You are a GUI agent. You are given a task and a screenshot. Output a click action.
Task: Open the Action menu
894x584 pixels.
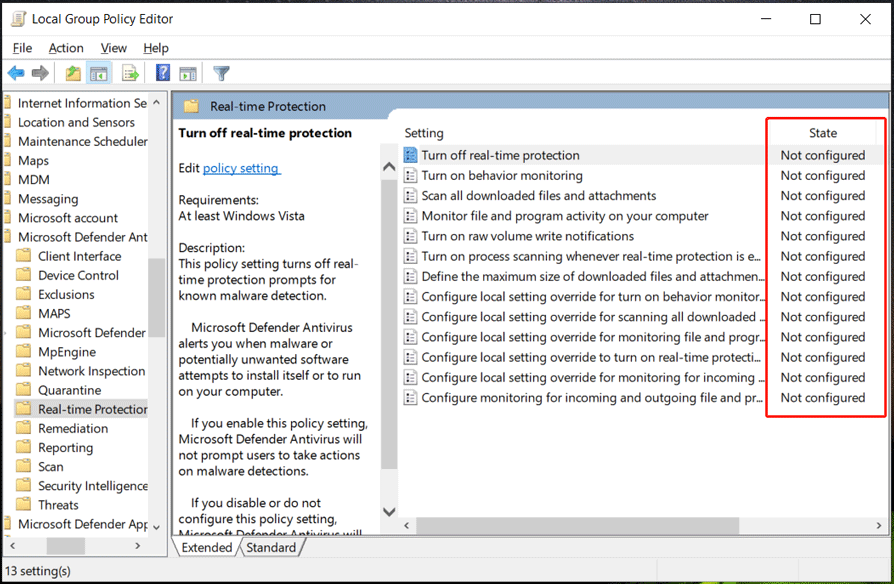coord(66,47)
